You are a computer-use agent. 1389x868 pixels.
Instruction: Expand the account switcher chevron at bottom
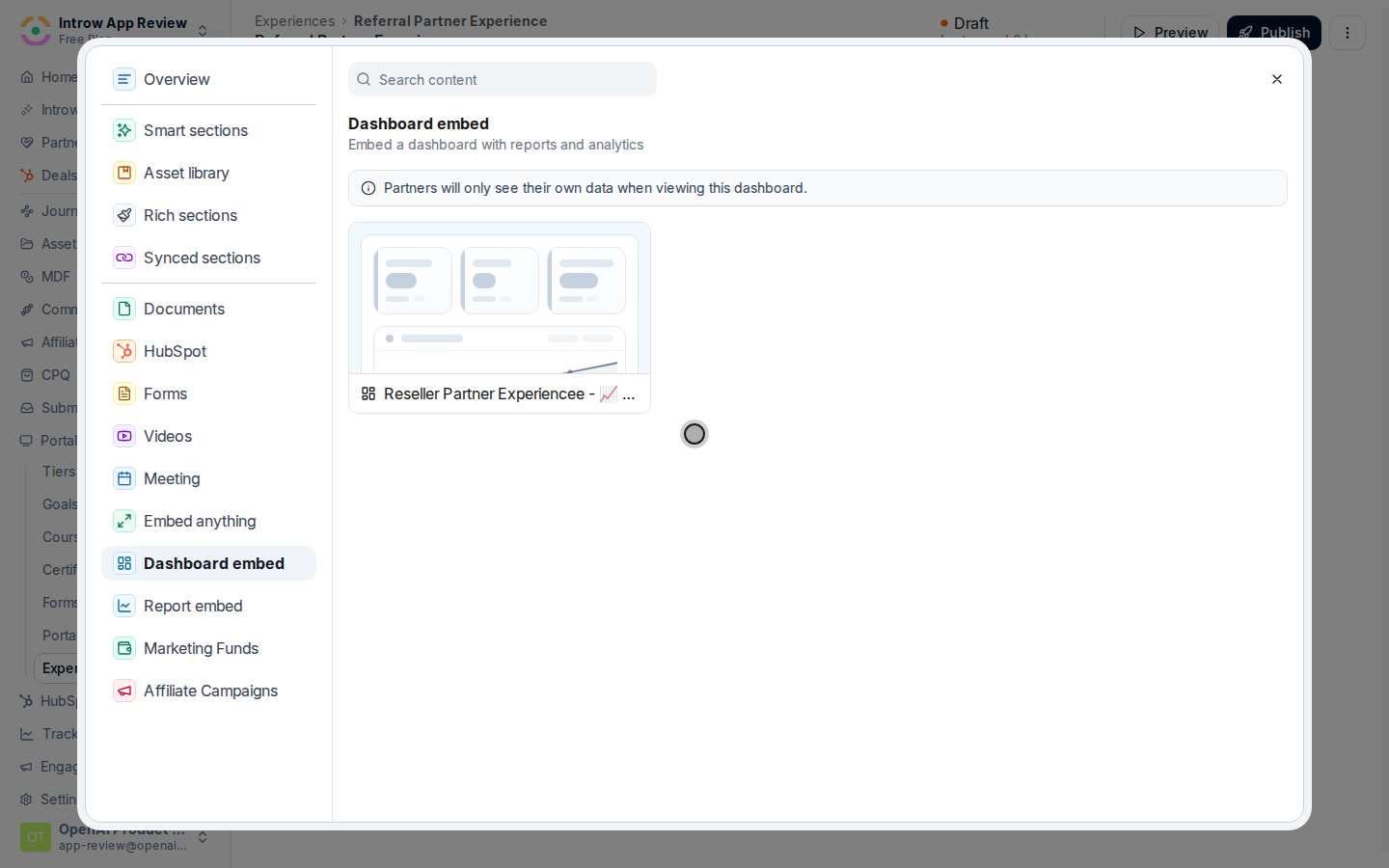[x=203, y=837]
